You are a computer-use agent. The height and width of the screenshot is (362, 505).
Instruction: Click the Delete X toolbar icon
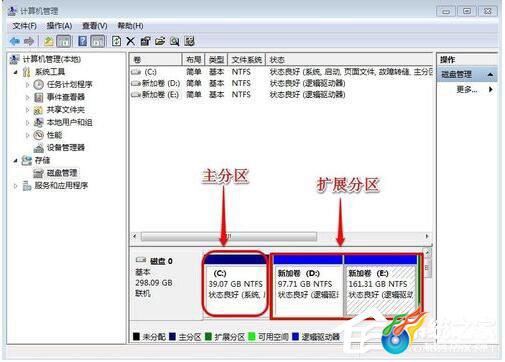[x=130, y=41]
